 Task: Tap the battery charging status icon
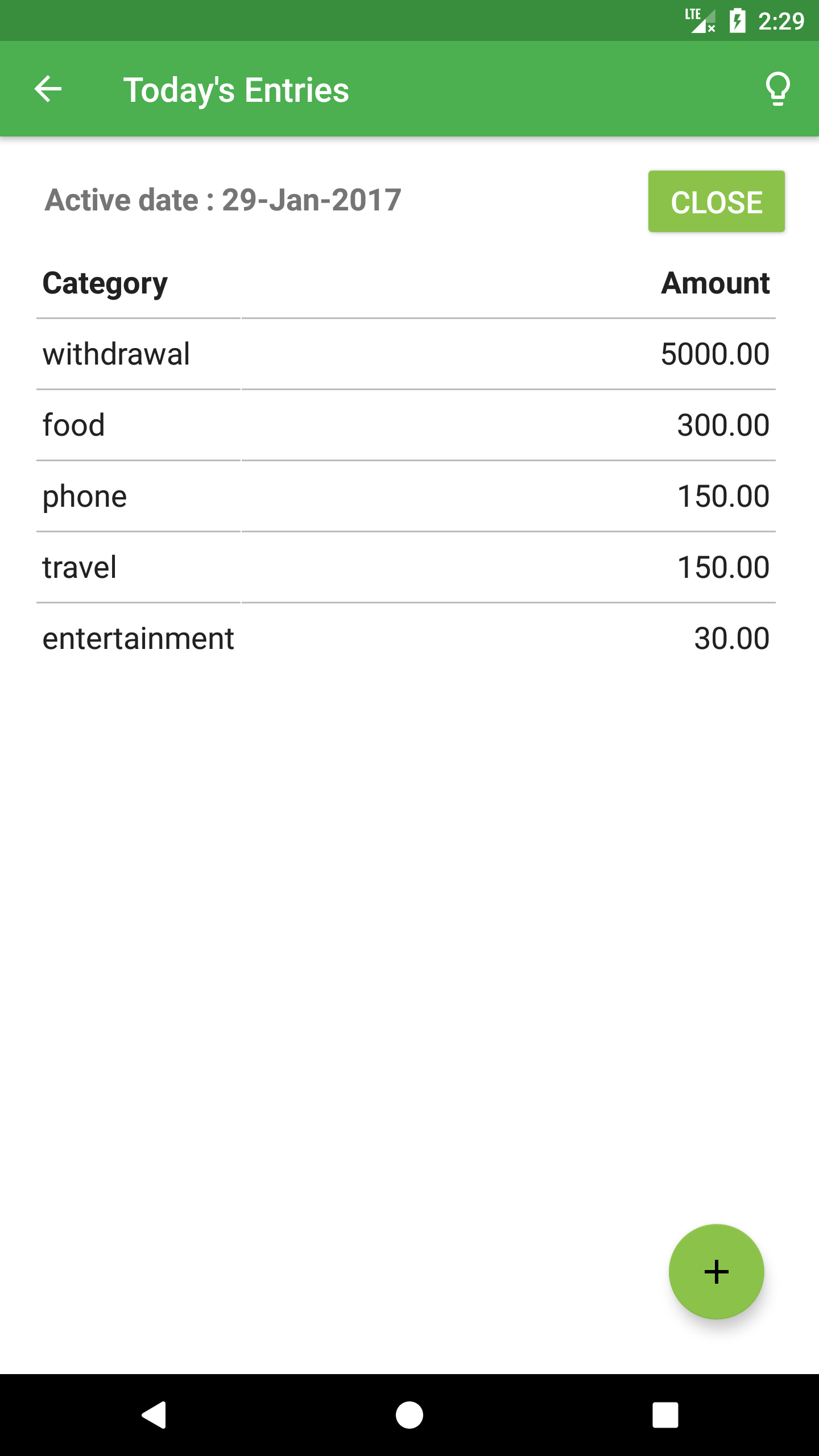click(x=737, y=21)
